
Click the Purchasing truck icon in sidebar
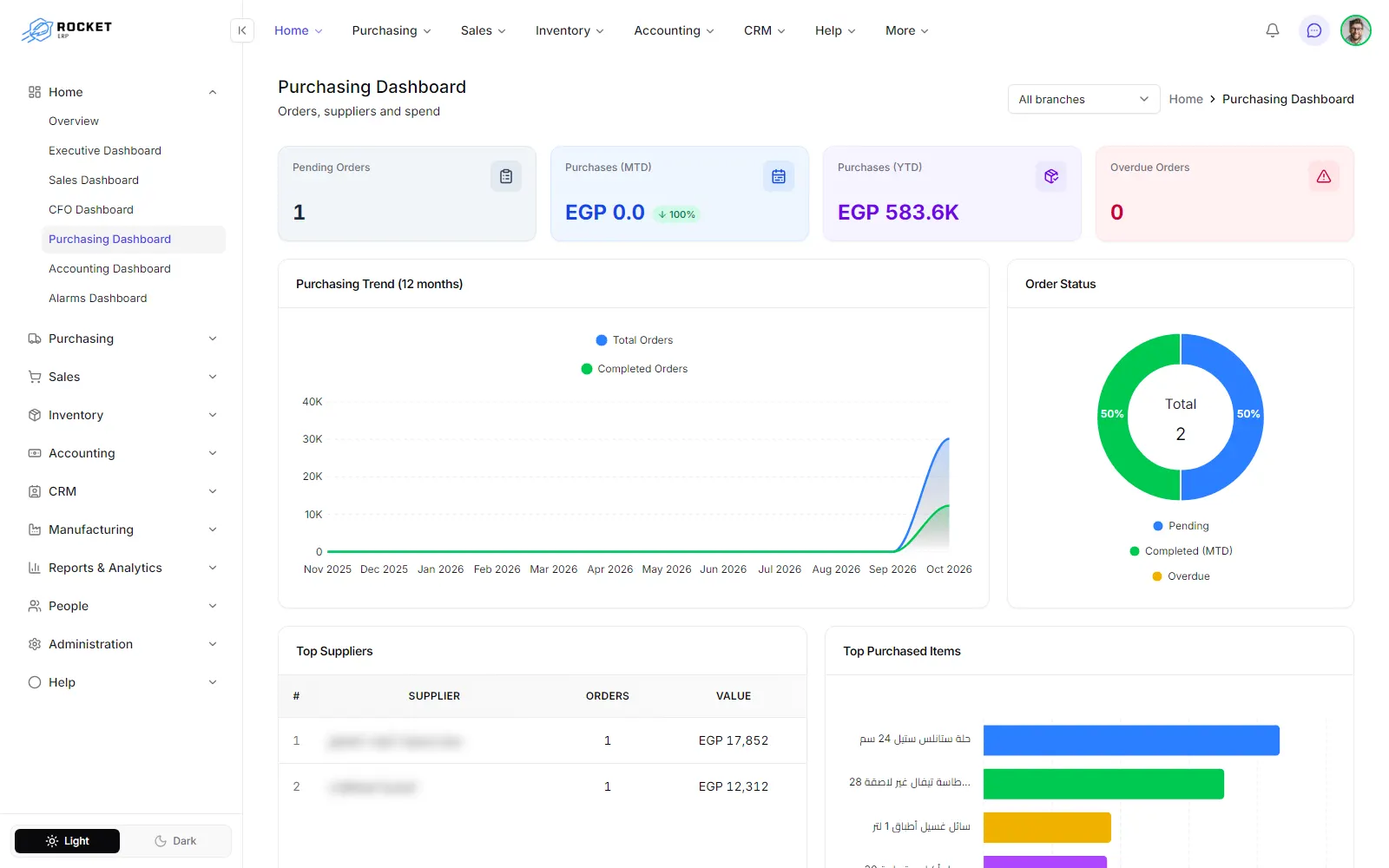(35, 339)
